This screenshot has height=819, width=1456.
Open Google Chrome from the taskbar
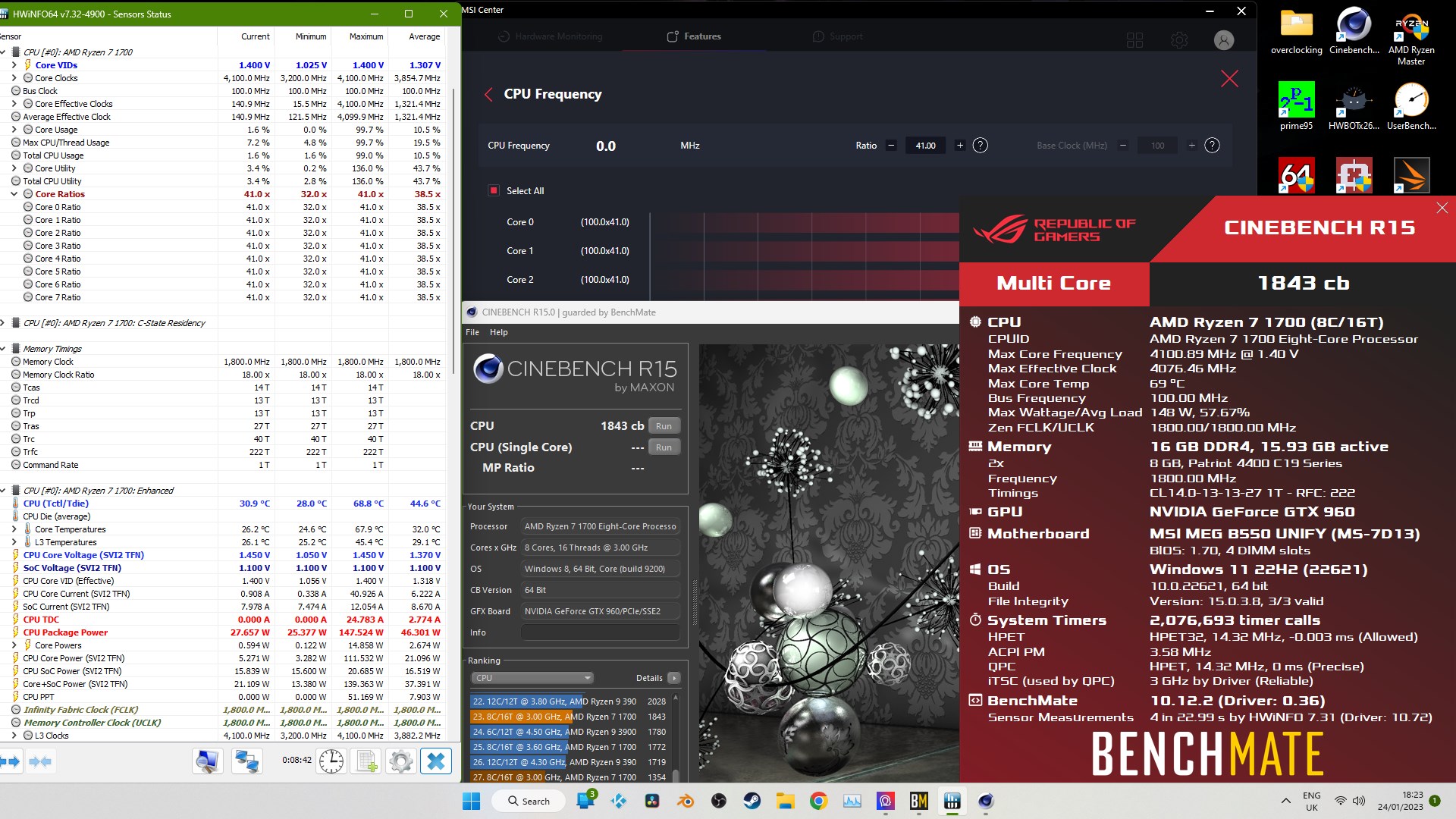[818, 801]
